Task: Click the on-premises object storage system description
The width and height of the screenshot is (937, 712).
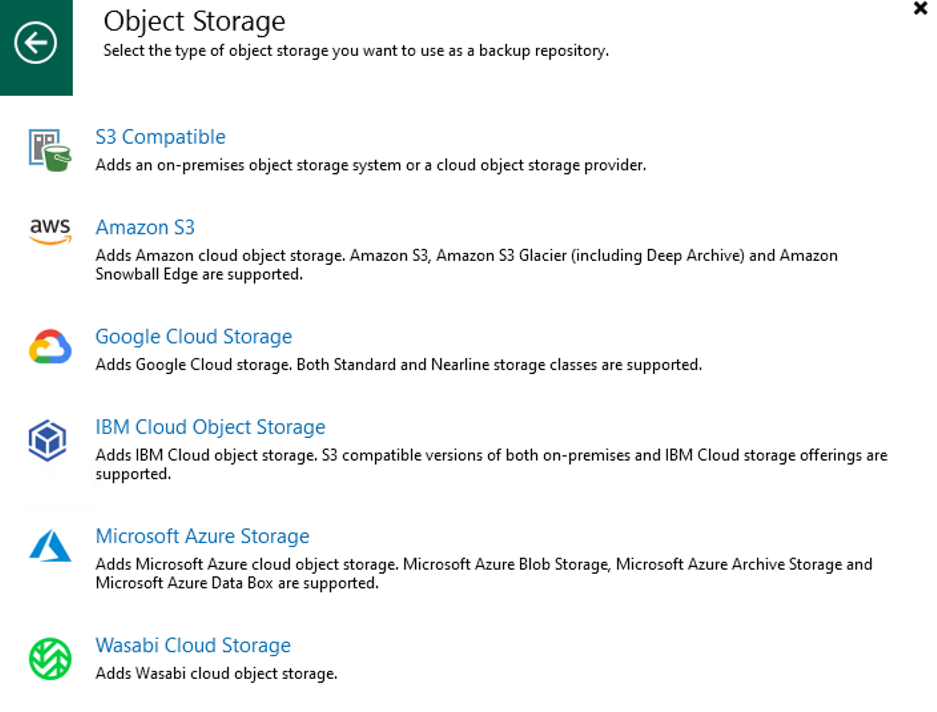Action: click(370, 165)
